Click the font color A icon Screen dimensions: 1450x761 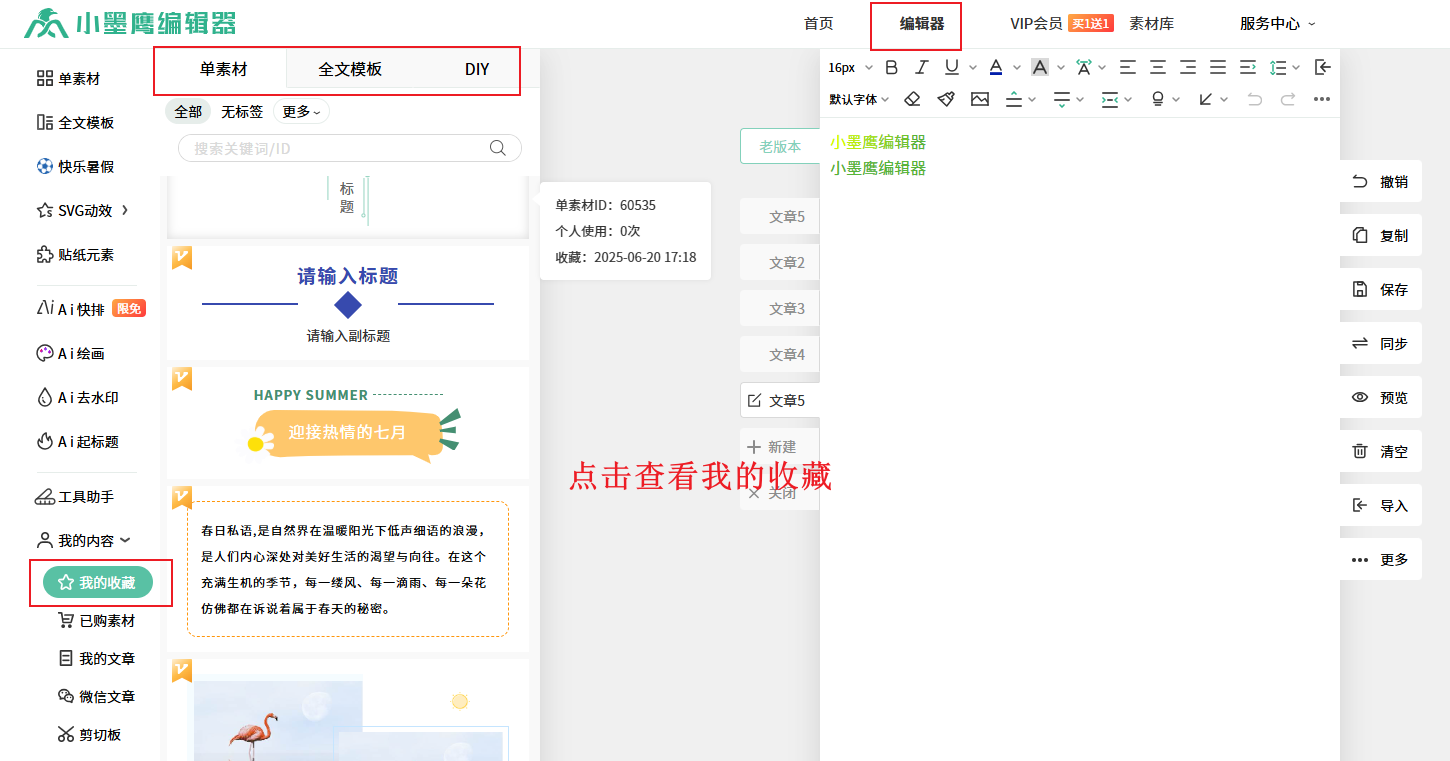[x=996, y=67]
